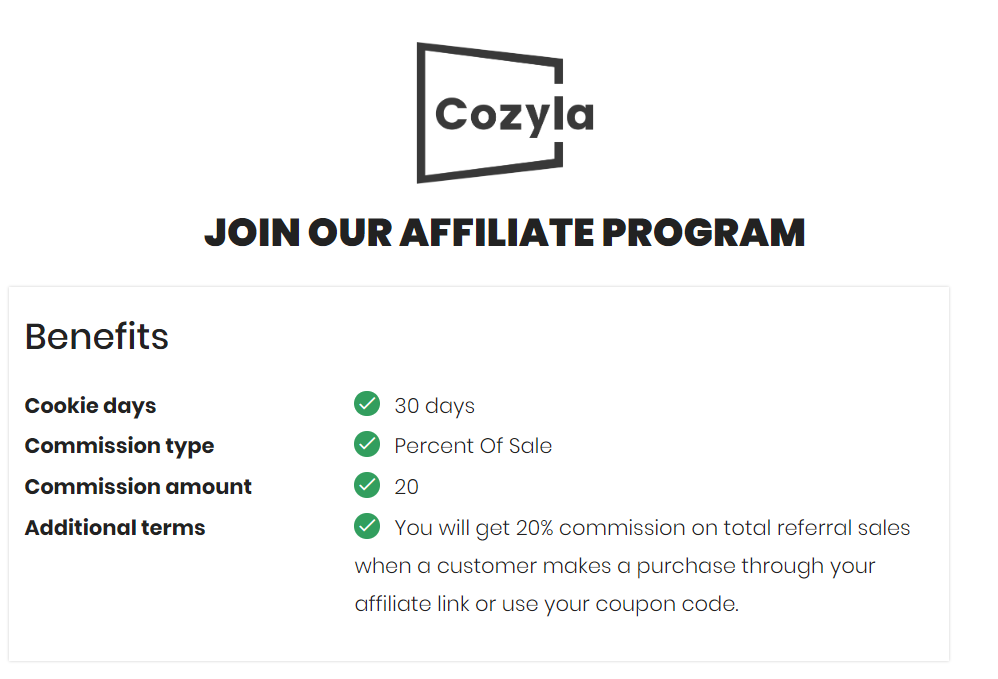
Task: Click the Cozyla logo image
Action: tap(505, 113)
